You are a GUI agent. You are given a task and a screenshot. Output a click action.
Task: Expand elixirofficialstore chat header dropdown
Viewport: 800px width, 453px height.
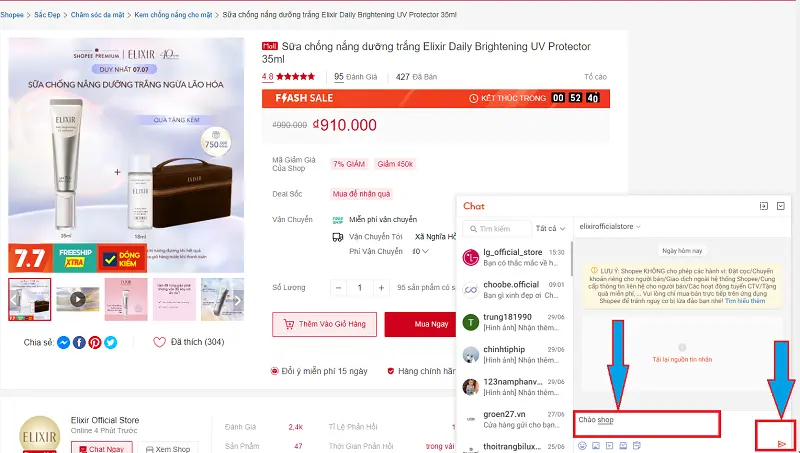pos(610,226)
